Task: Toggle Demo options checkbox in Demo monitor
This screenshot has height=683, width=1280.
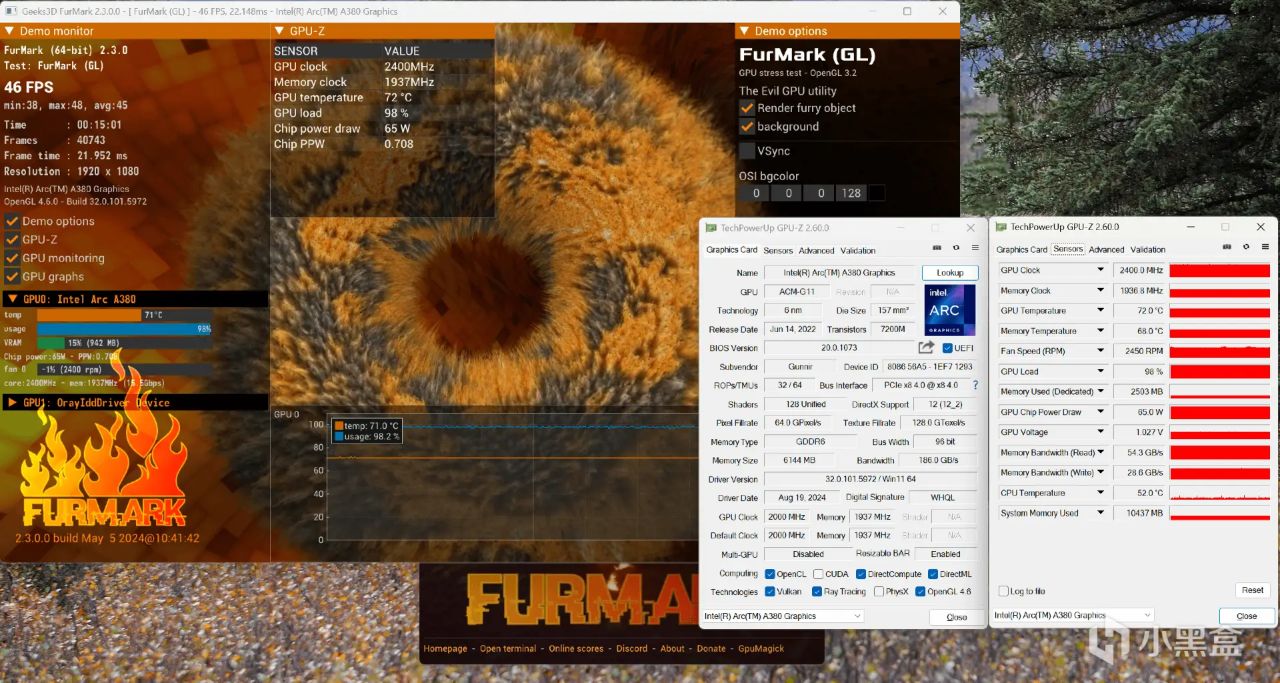Action: click(12, 222)
